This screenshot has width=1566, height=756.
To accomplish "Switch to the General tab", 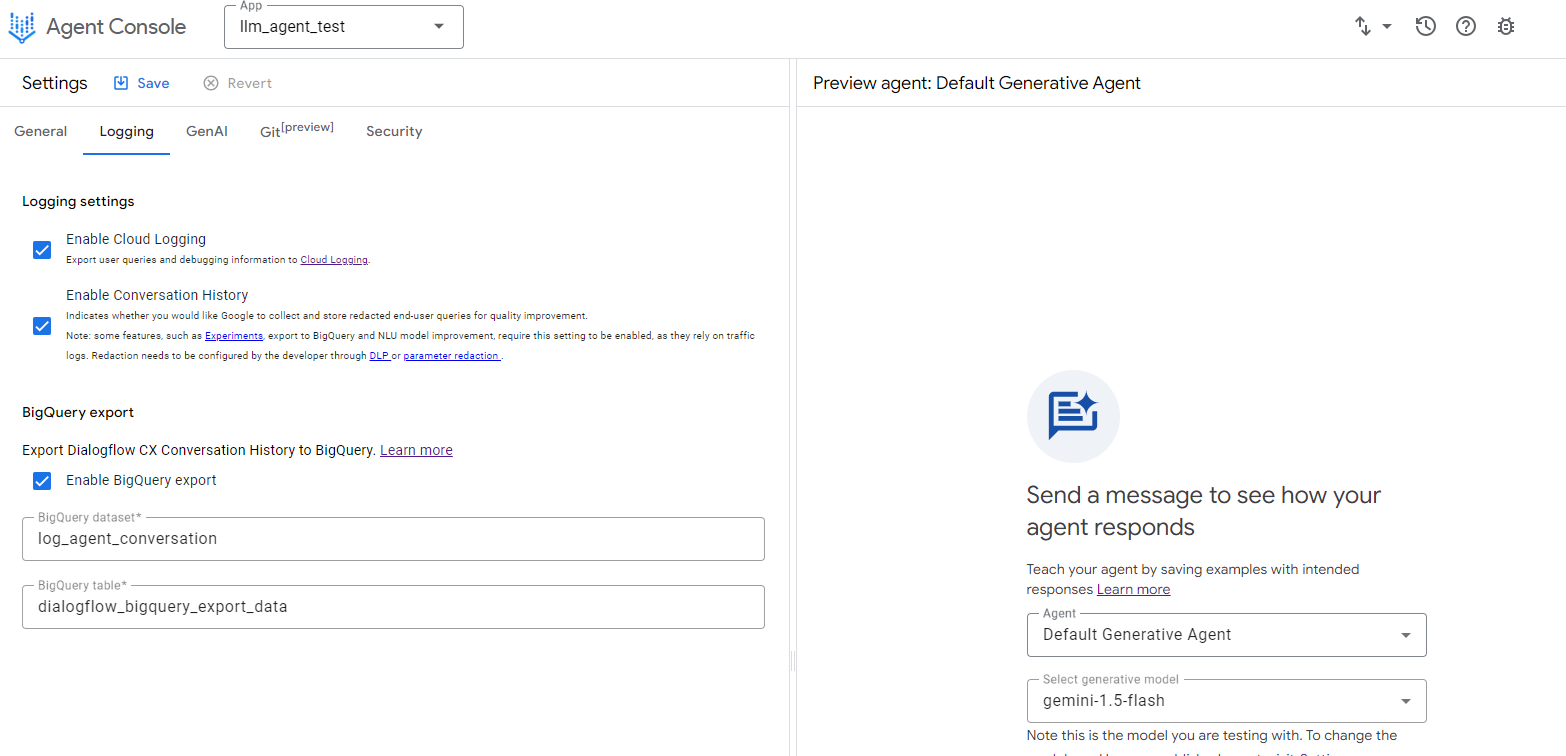I will [x=41, y=131].
